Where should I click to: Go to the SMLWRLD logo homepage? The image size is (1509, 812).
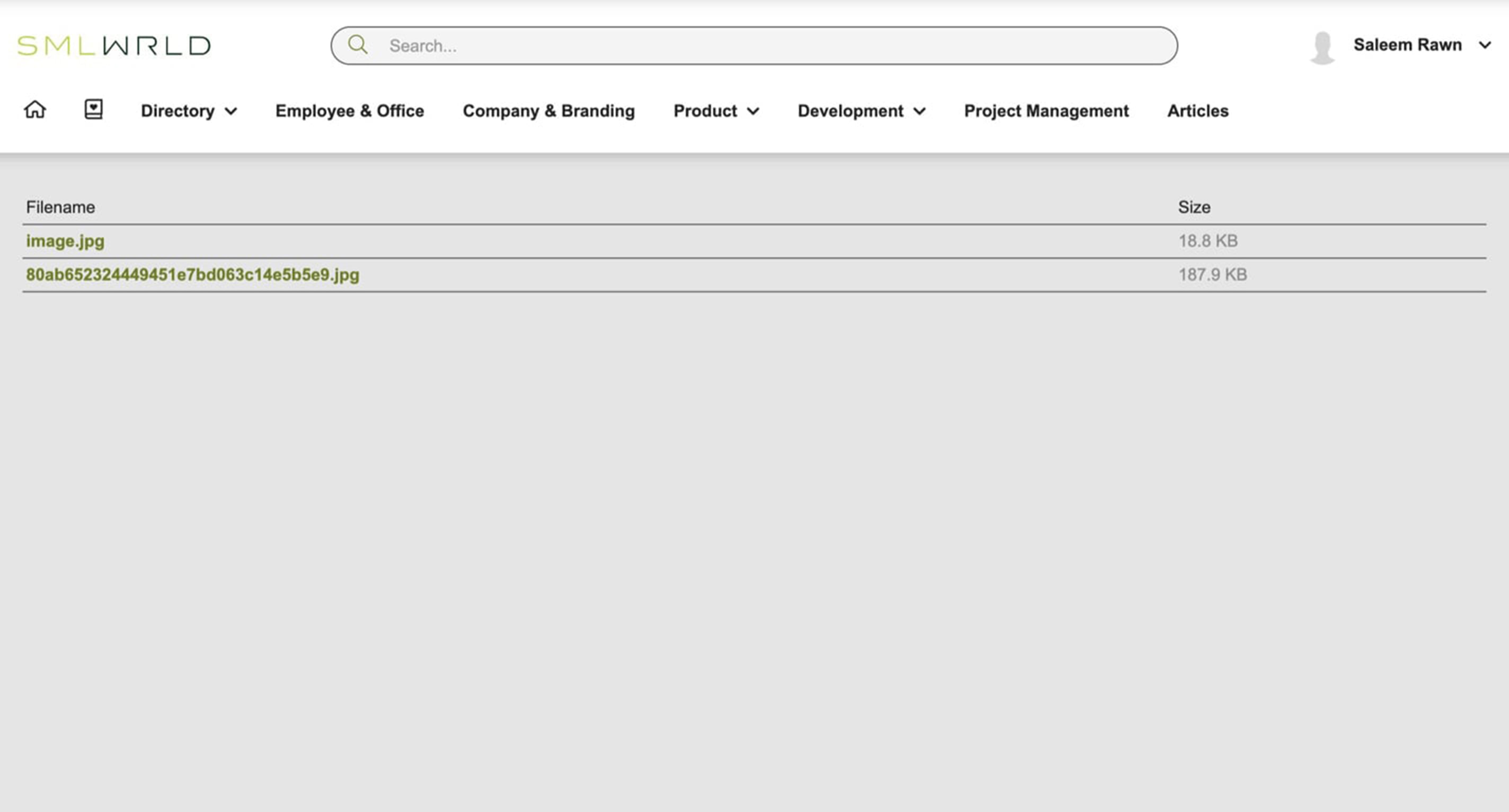[114, 46]
